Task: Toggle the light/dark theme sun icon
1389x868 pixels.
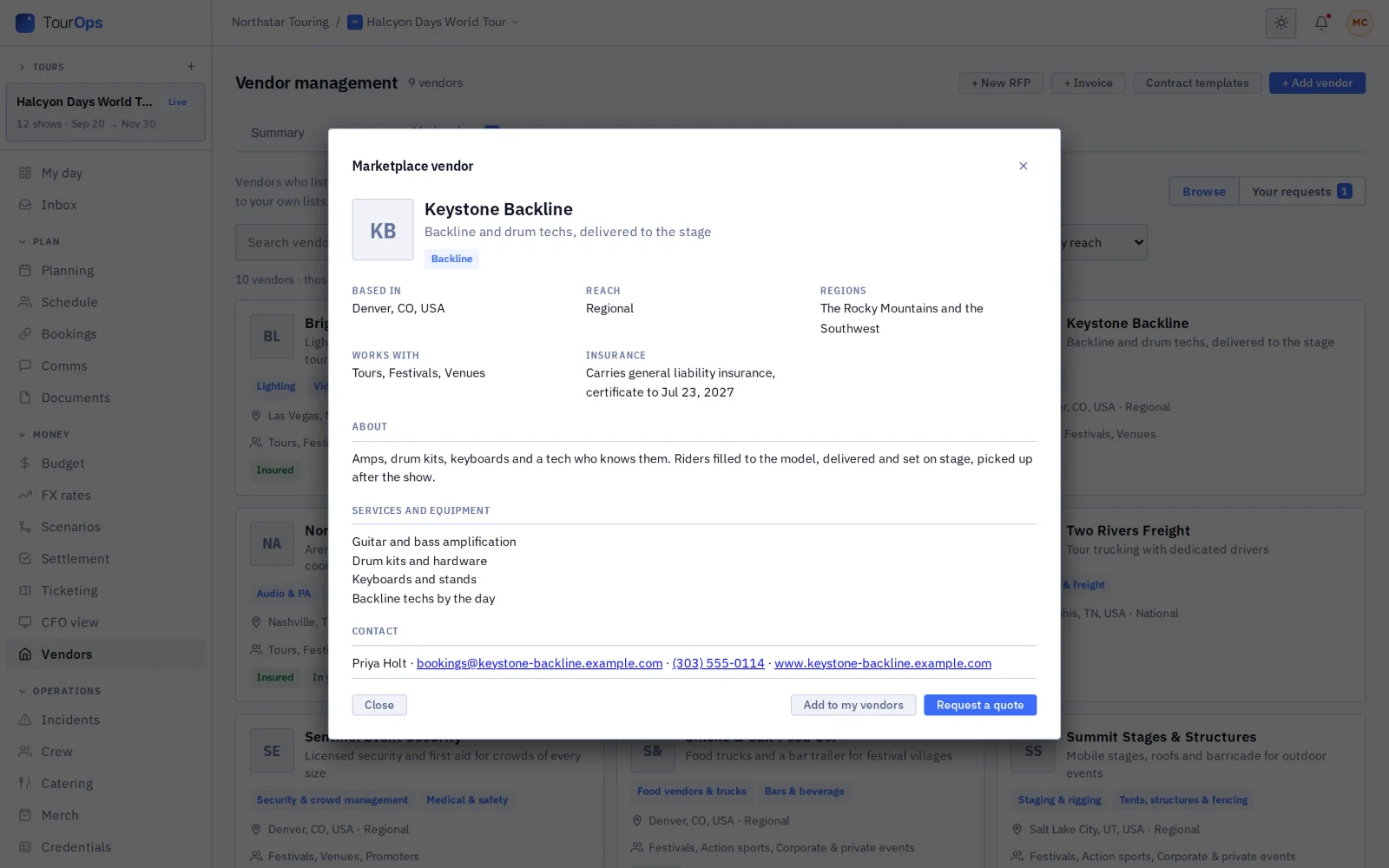Action: (1280, 23)
